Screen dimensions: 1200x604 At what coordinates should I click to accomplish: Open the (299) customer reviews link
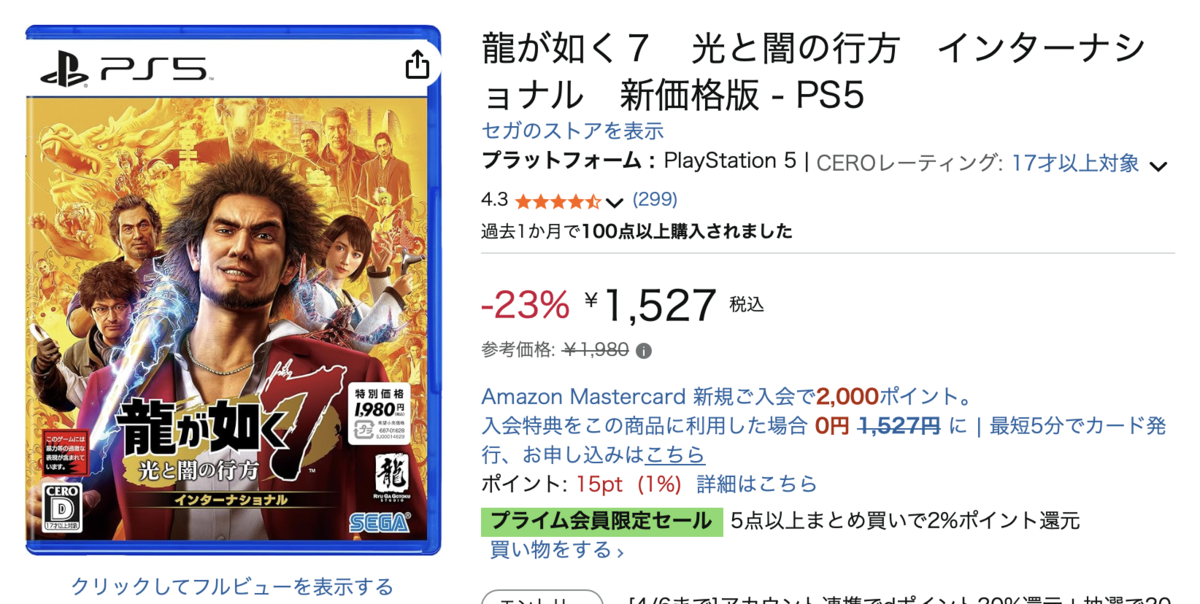(655, 199)
